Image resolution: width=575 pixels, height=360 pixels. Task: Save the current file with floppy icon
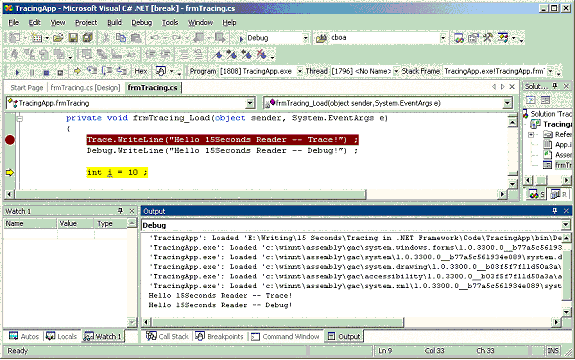[73, 38]
